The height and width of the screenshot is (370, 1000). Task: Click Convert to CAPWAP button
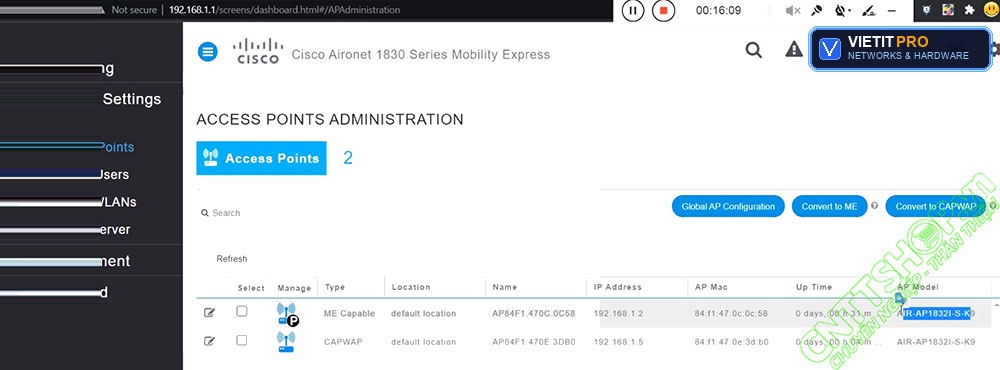click(936, 206)
